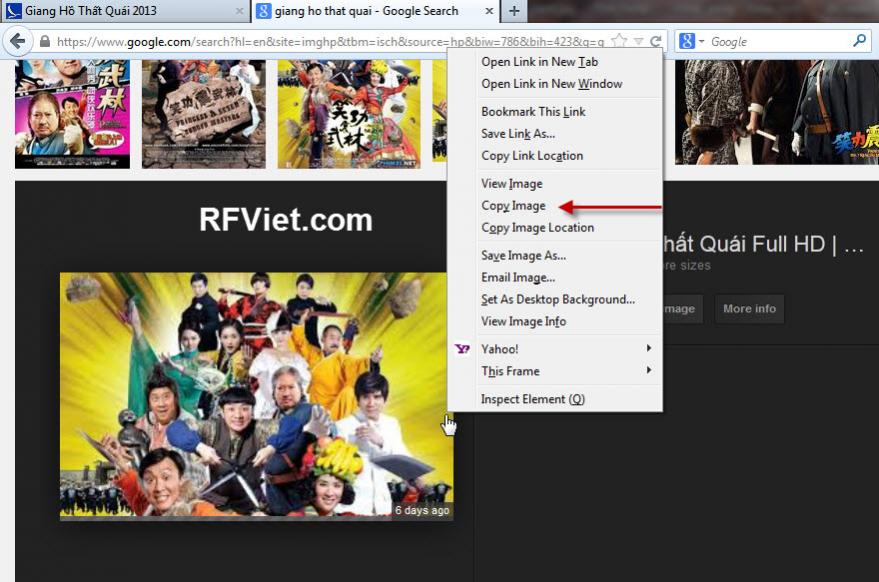
Task: Open the URL history dropdown arrow
Action: (639, 42)
